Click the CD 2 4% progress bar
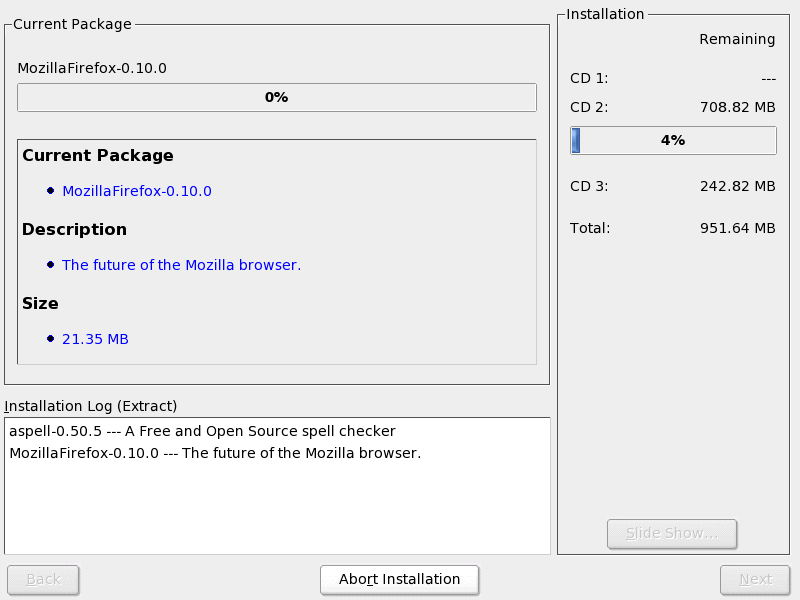 tap(673, 140)
